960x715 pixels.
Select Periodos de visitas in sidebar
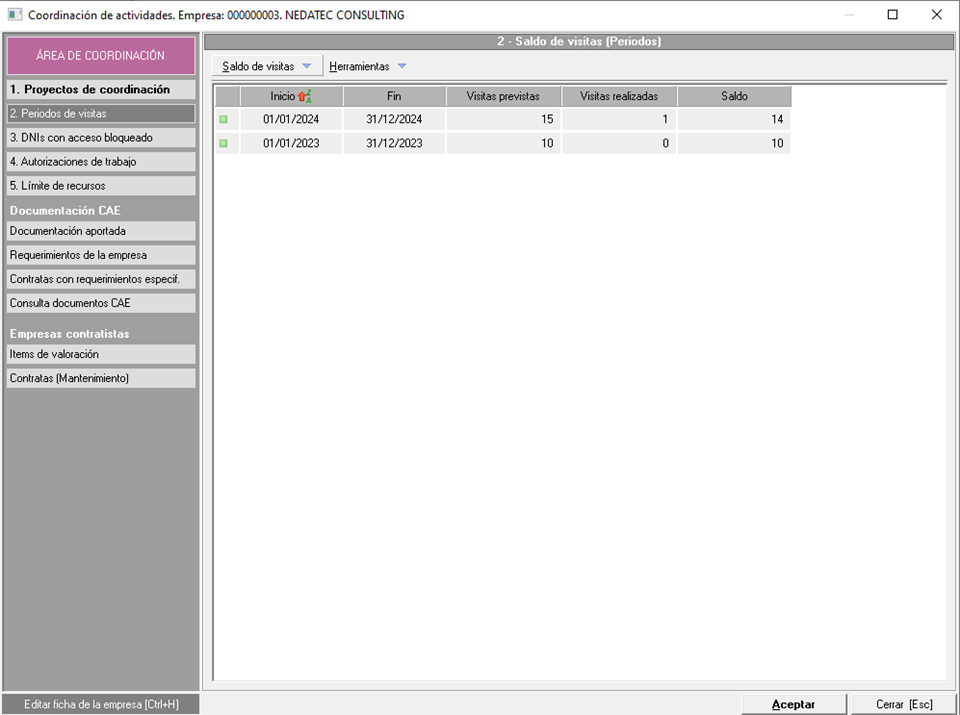(100, 114)
